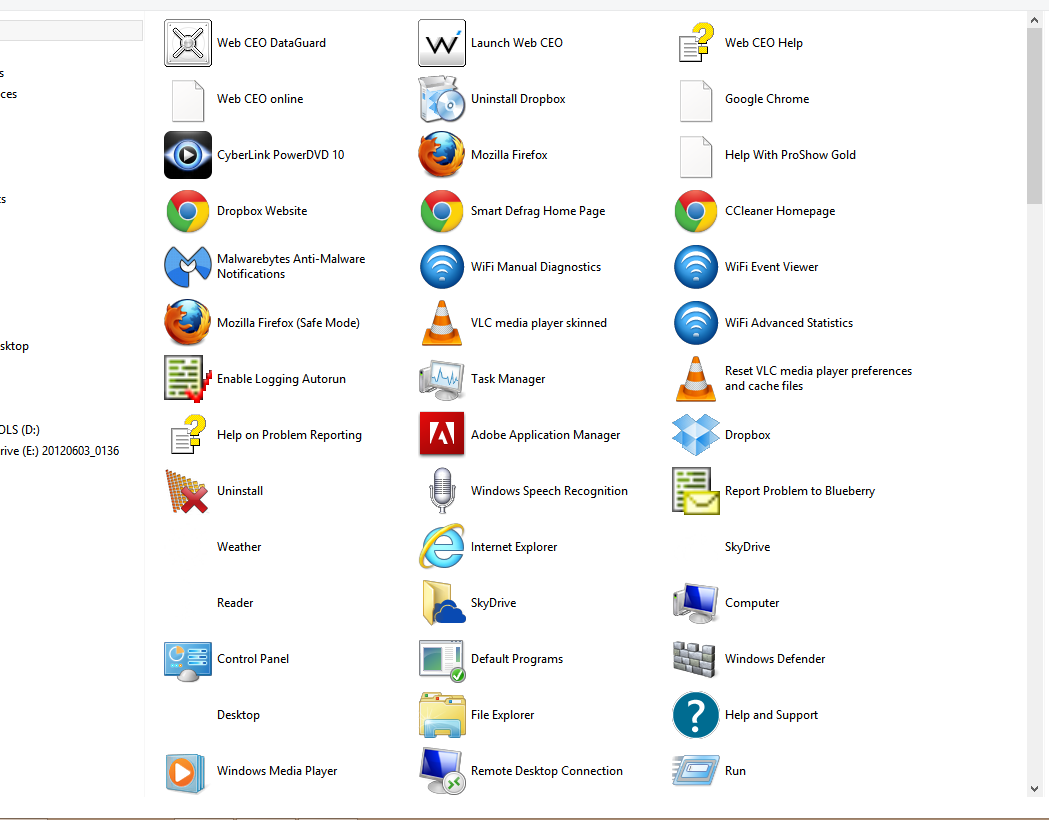This screenshot has width=1049, height=820.
Task: Click the Computer monitor icon
Action: coord(696,603)
